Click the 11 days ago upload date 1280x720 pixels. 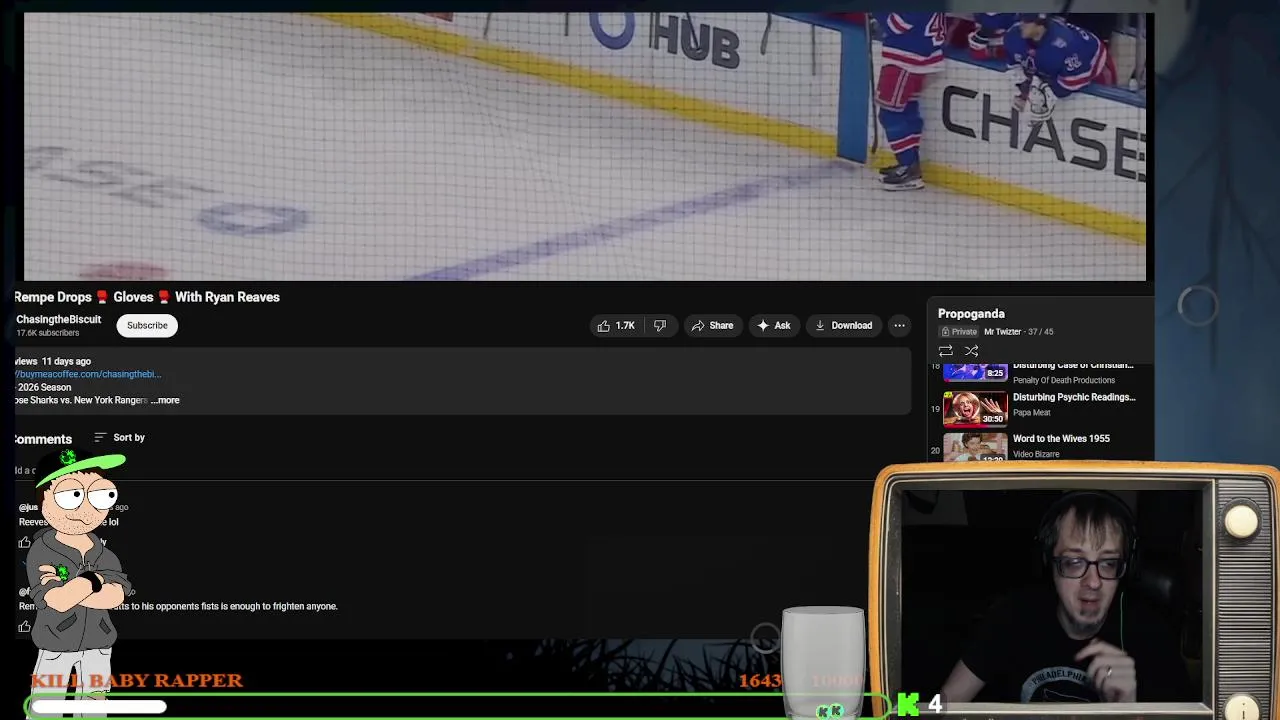pyautogui.click(x=66, y=361)
